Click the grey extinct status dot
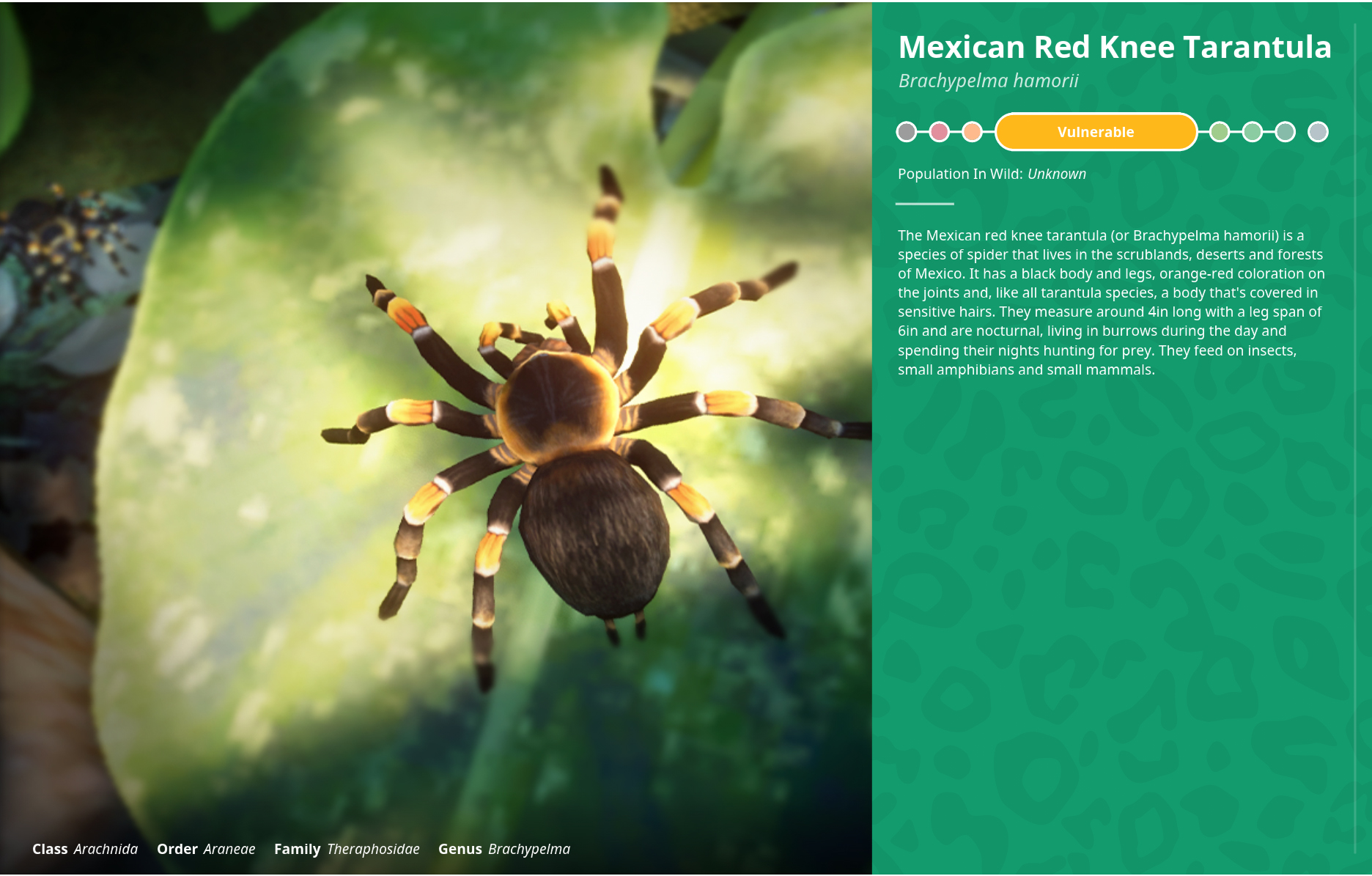This screenshot has width=1372, height=876. [907, 132]
